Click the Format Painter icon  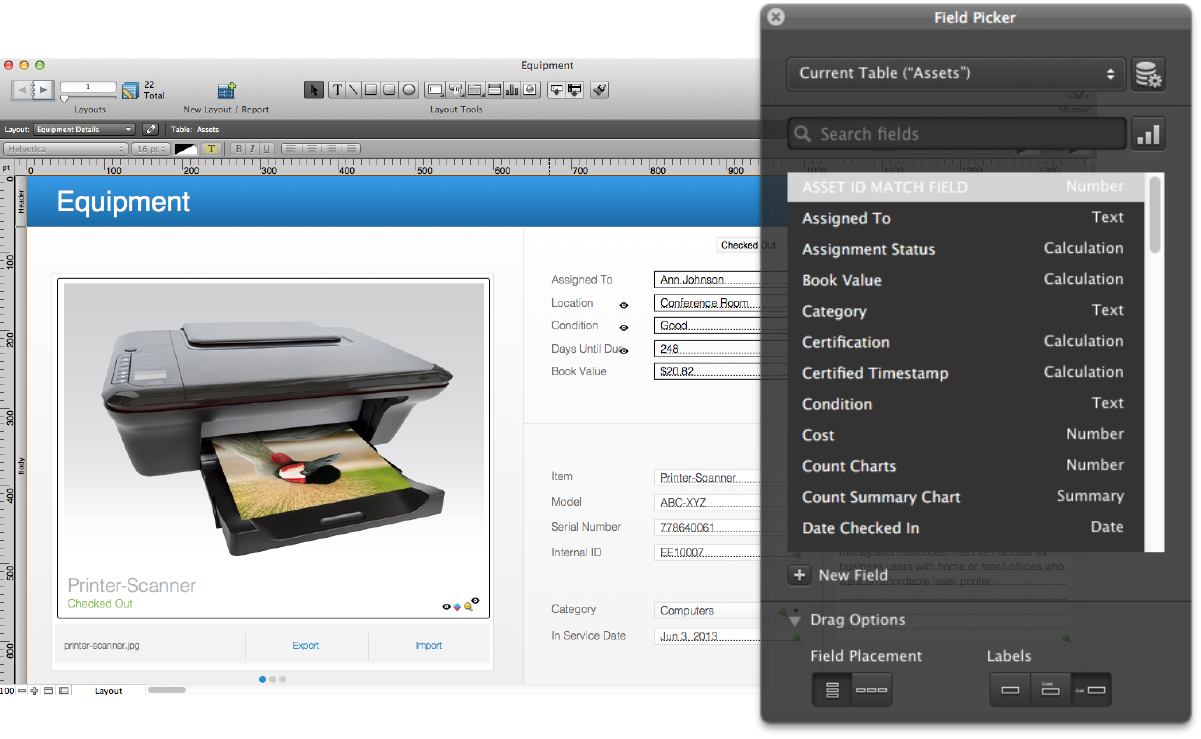click(x=599, y=90)
